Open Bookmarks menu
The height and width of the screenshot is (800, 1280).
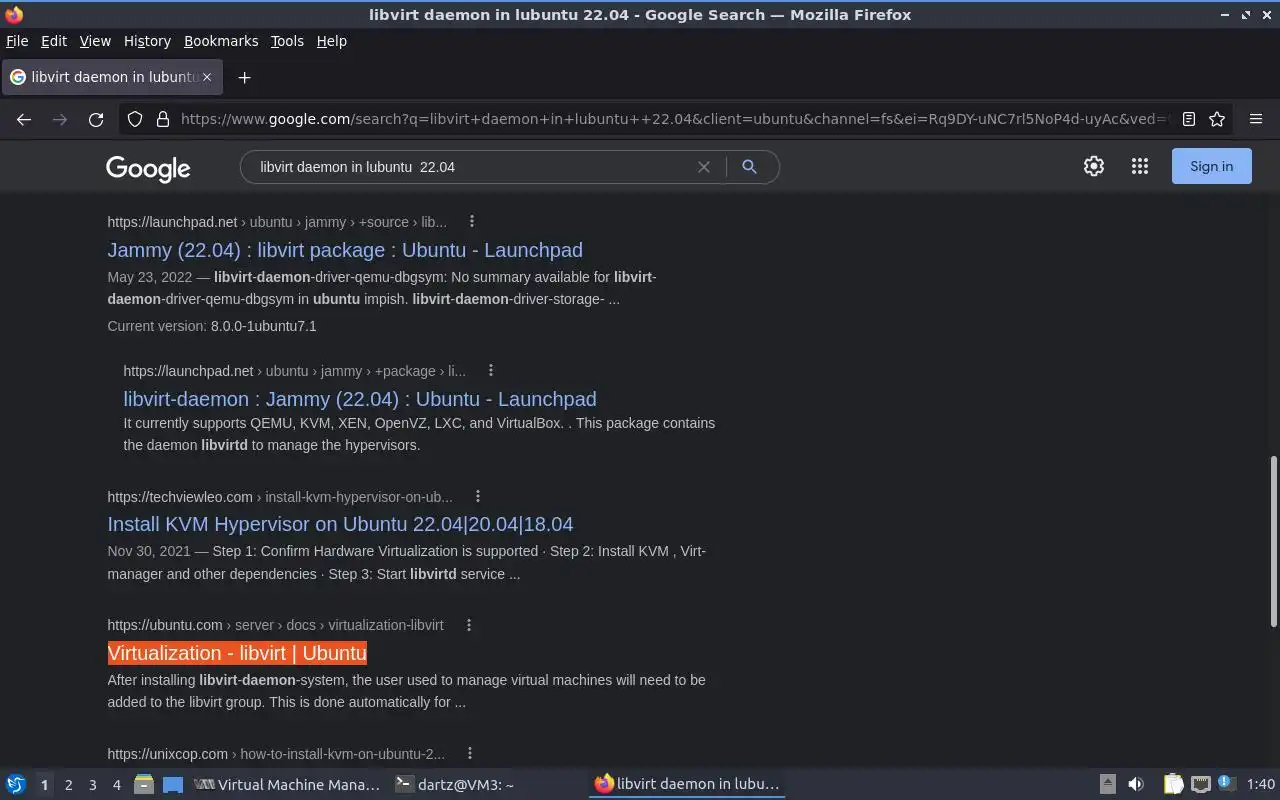pos(221,41)
